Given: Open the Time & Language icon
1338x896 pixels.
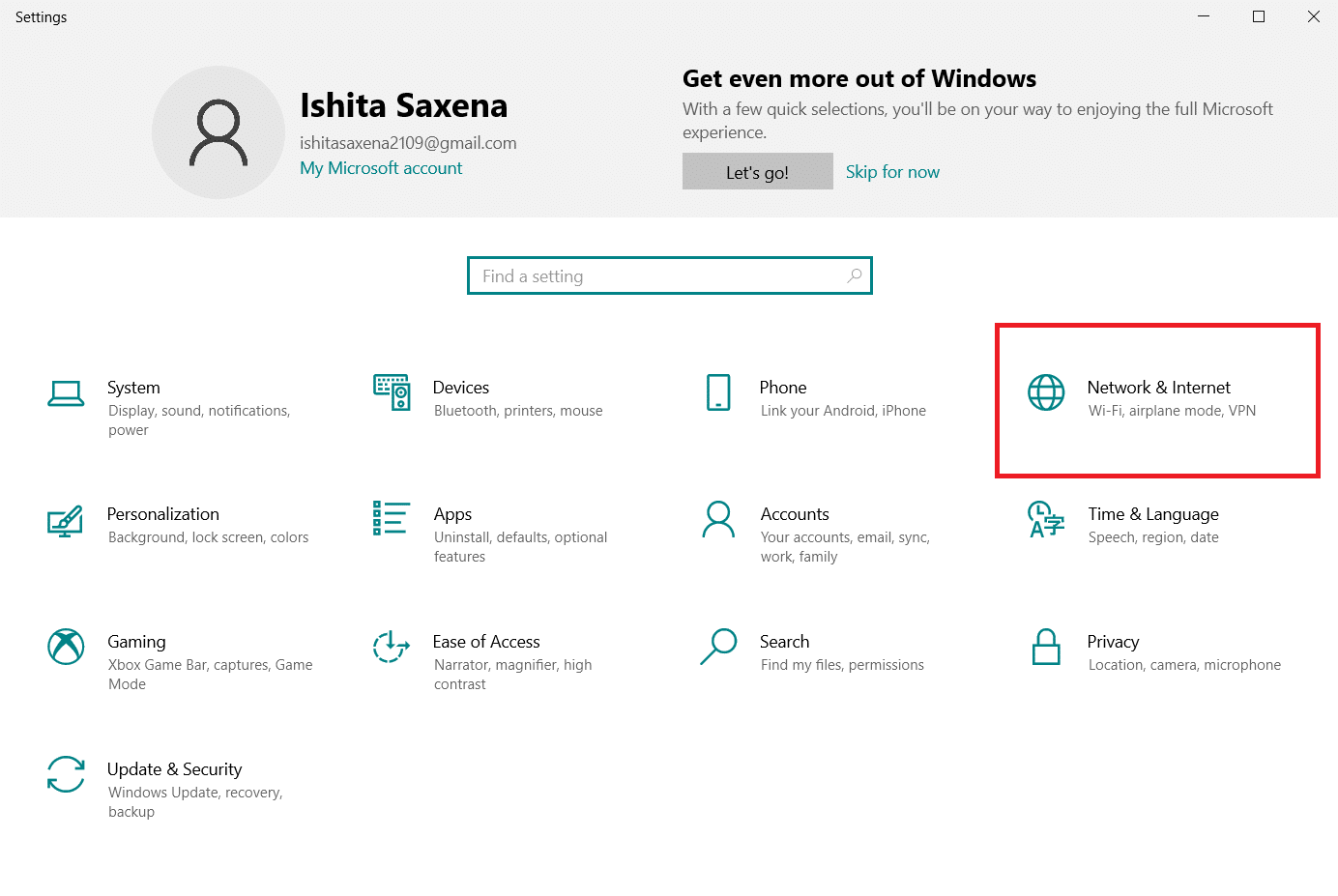Looking at the screenshot, I should [x=1046, y=519].
